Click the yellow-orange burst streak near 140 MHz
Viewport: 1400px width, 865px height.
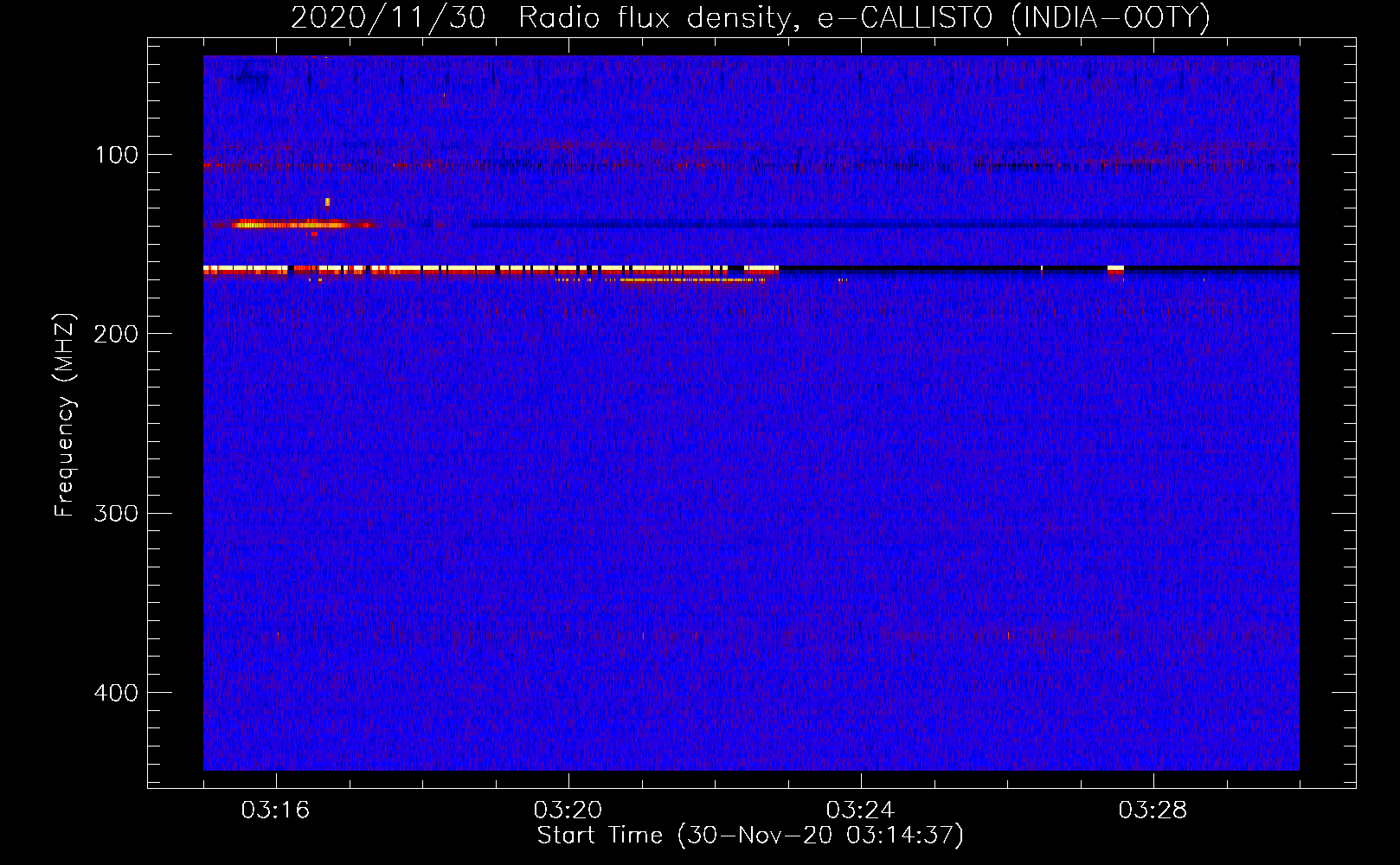pos(291,225)
